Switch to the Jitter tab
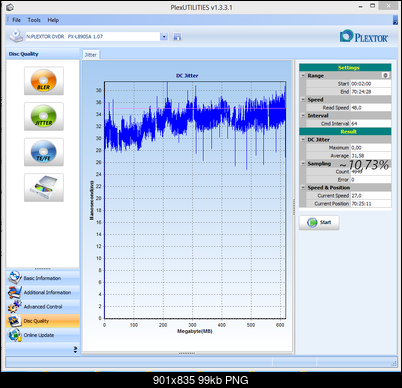402x388 pixels. (x=90, y=55)
